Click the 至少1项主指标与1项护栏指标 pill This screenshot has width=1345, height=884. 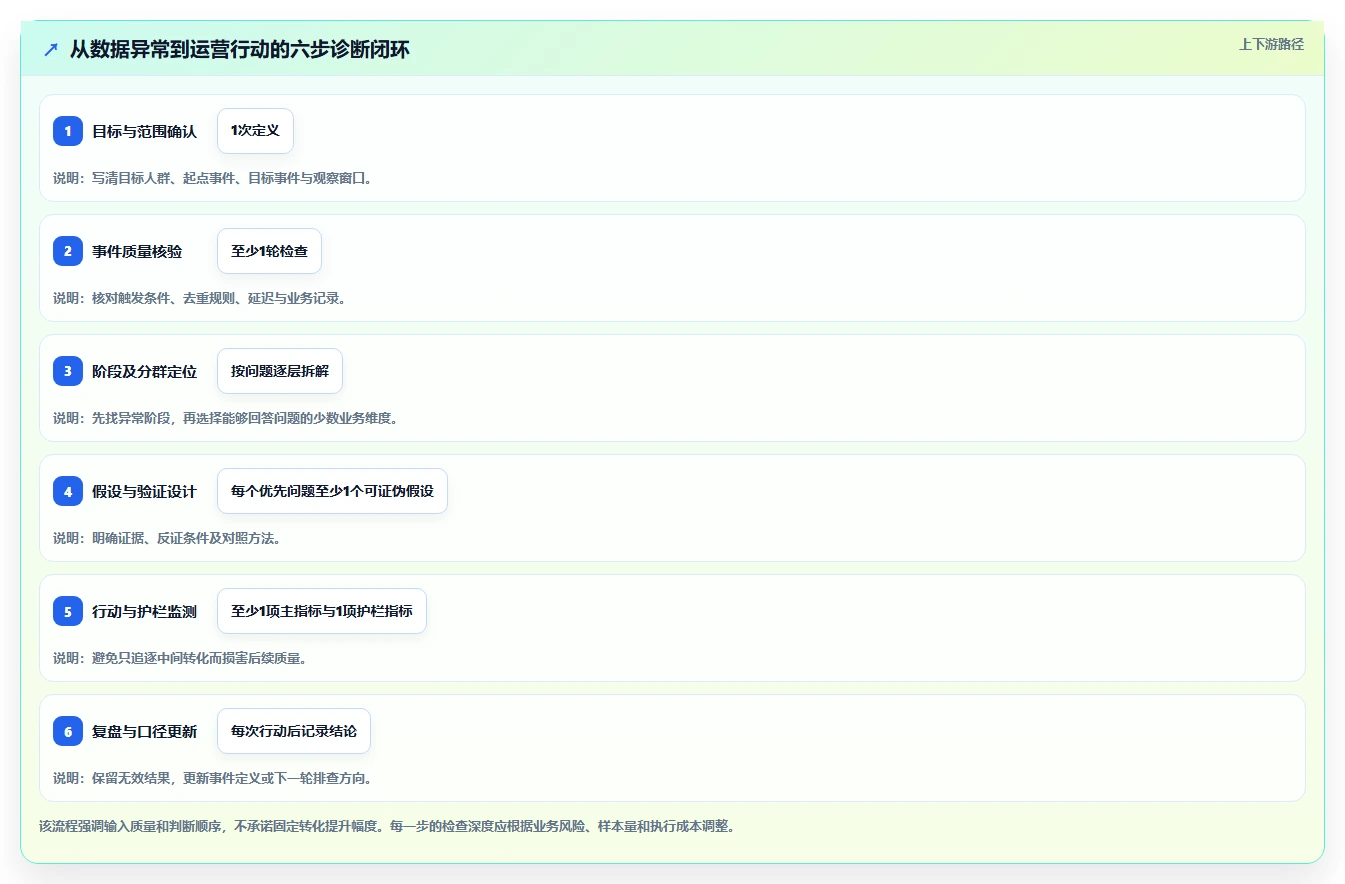[x=322, y=611]
